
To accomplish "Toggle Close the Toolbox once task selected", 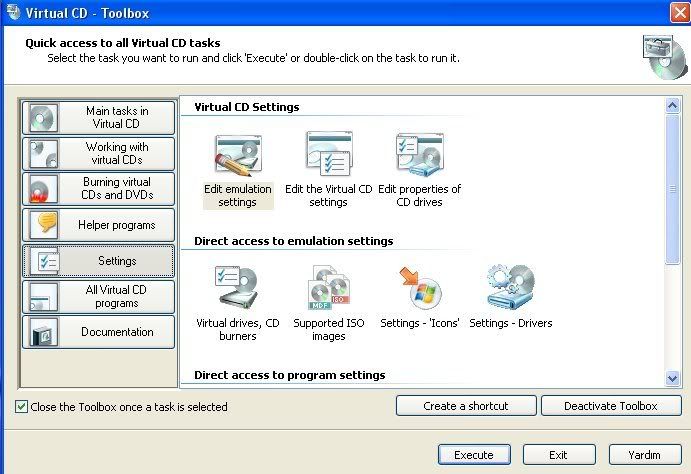I will 21,406.
